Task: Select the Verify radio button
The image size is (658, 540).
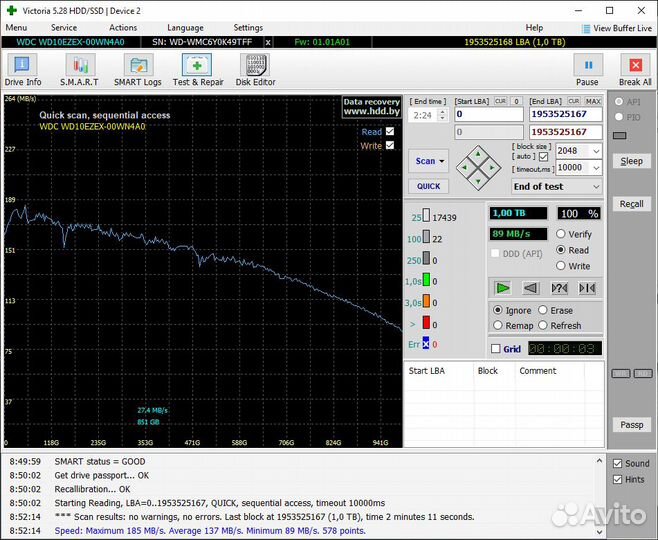Action: 561,234
